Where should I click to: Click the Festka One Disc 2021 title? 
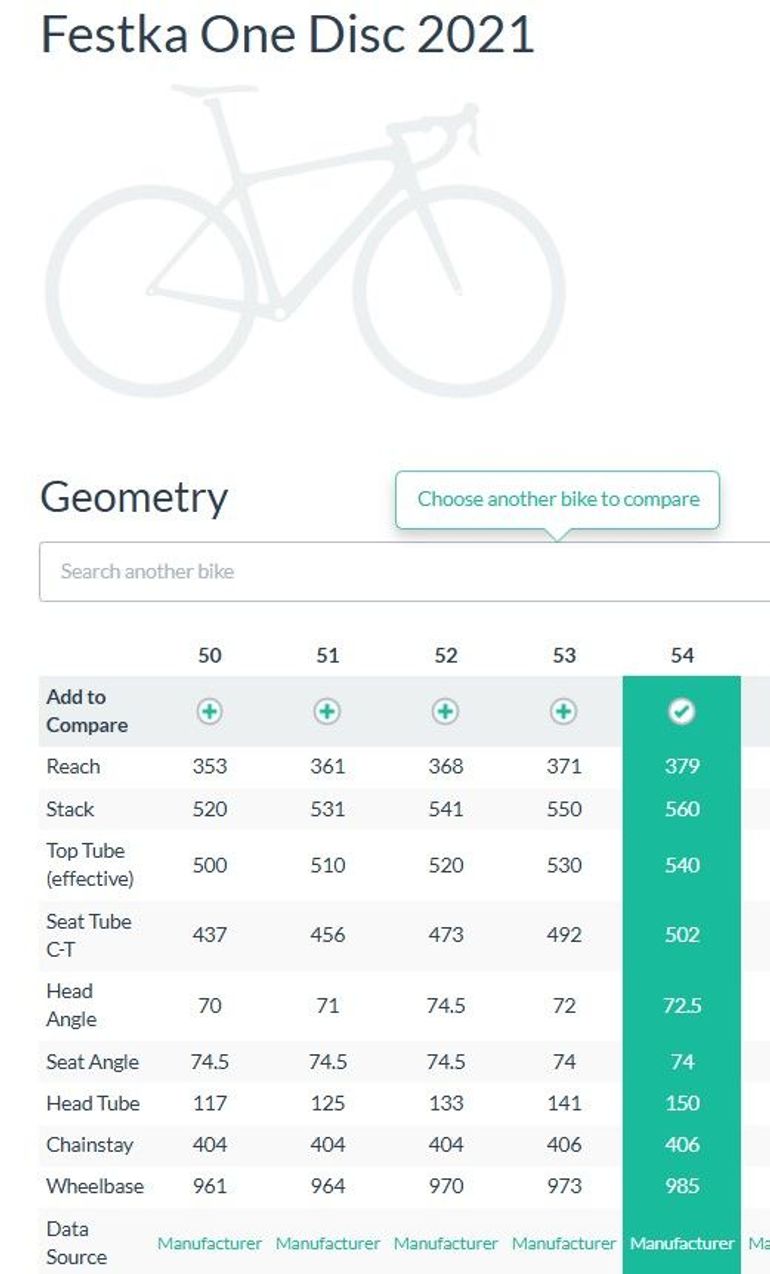click(287, 33)
